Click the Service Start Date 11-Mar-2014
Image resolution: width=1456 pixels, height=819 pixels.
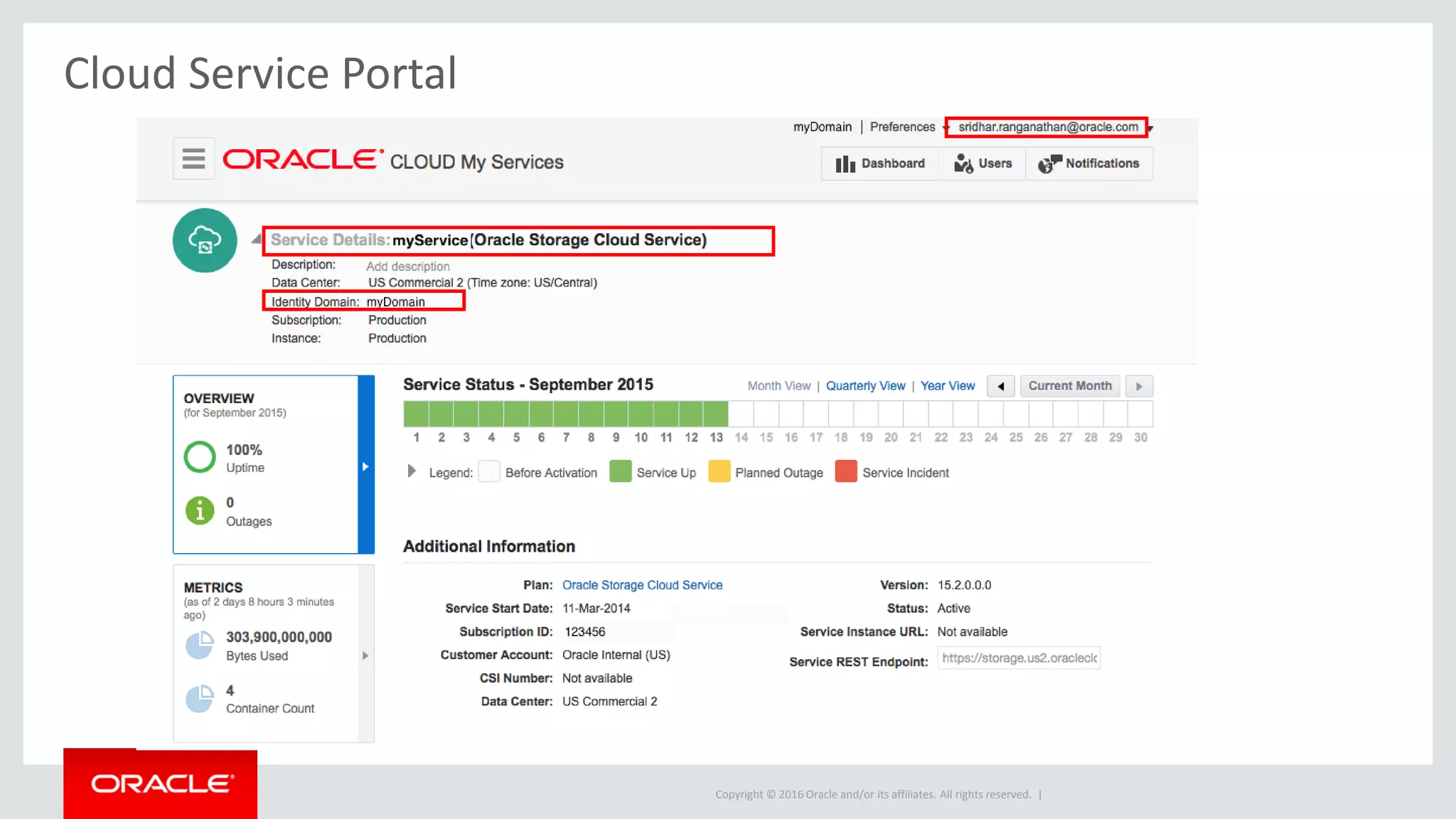point(596,609)
